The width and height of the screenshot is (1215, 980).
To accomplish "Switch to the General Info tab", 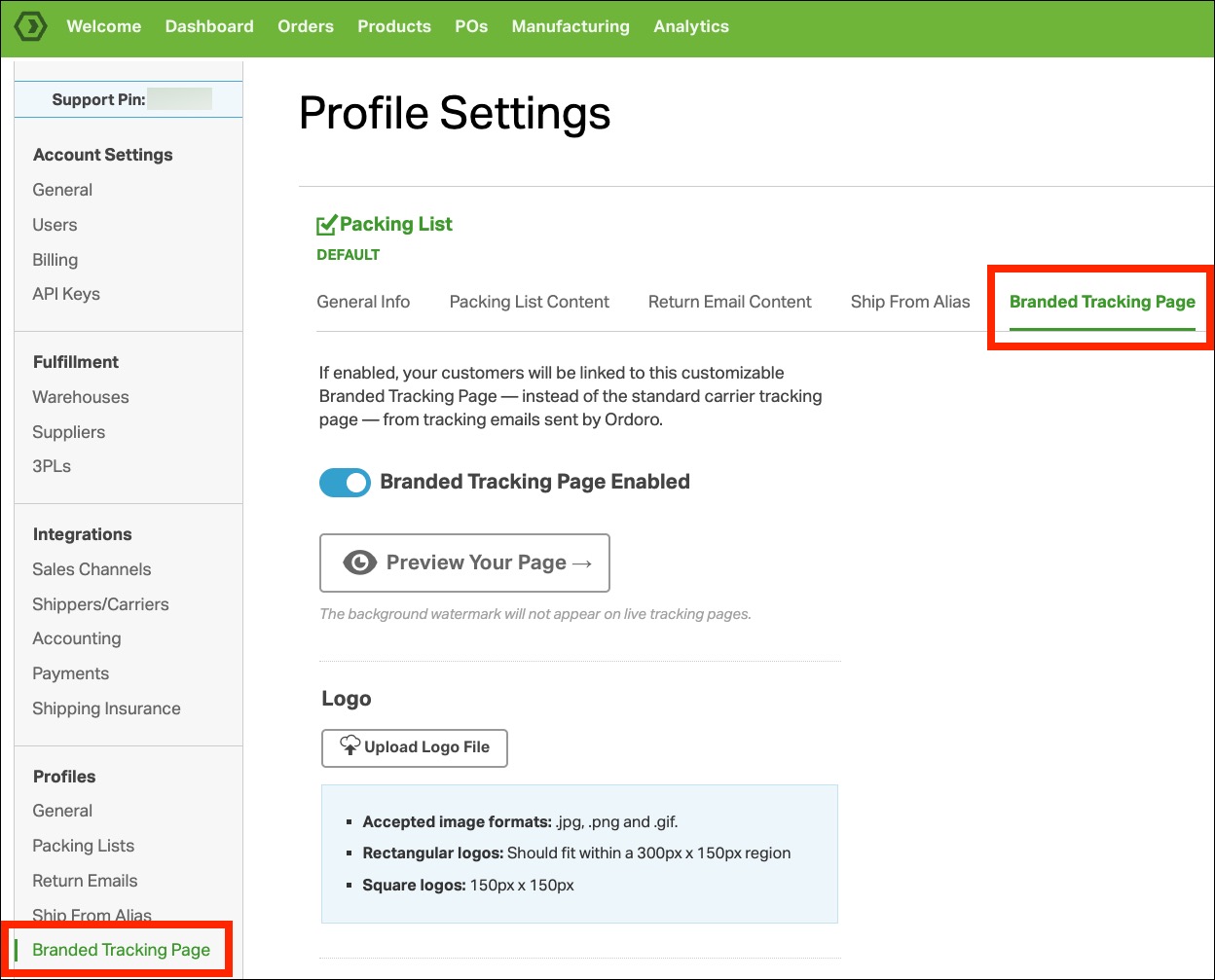I will (363, 302).
